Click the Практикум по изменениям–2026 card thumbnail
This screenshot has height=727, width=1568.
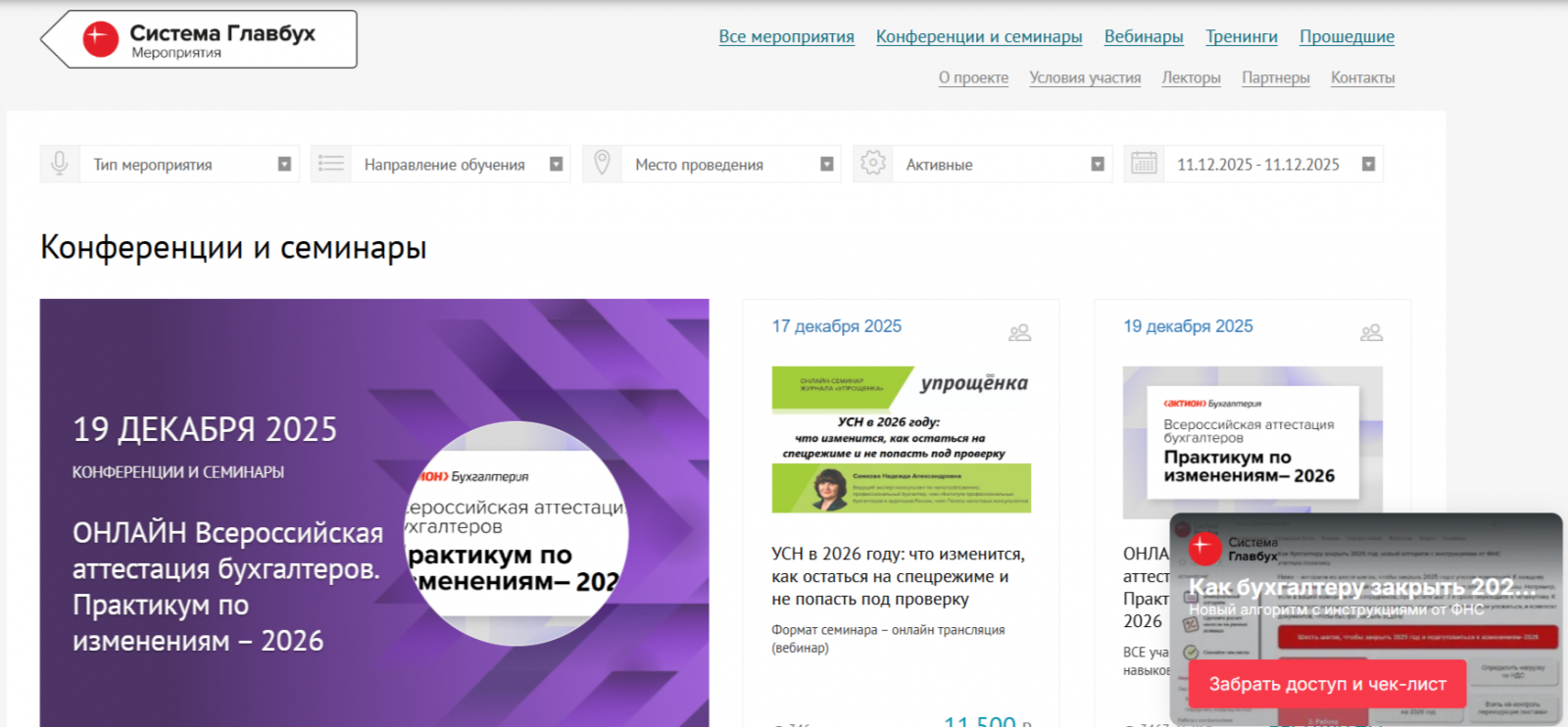[1252, 442]
